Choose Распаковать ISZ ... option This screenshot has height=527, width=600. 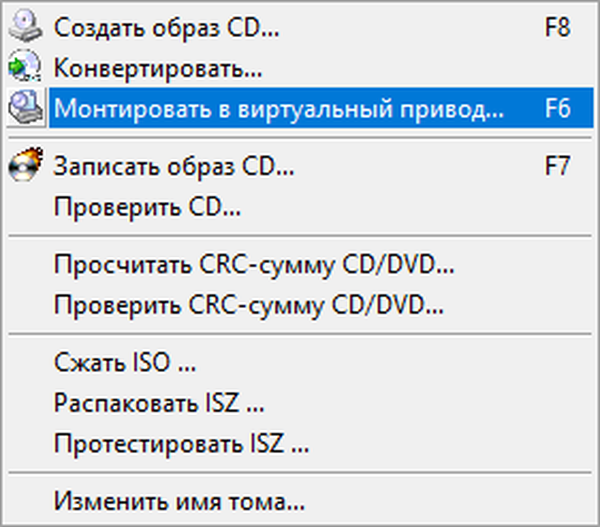[x=300, y=403]
